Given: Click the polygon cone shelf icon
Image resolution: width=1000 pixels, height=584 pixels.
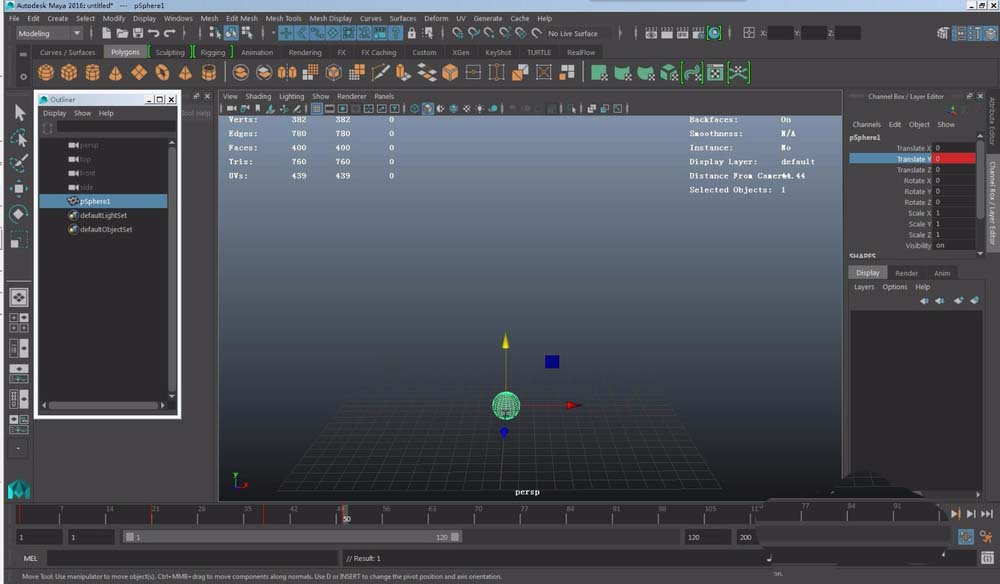Looking at the screenshot, I should pos(116,73).
